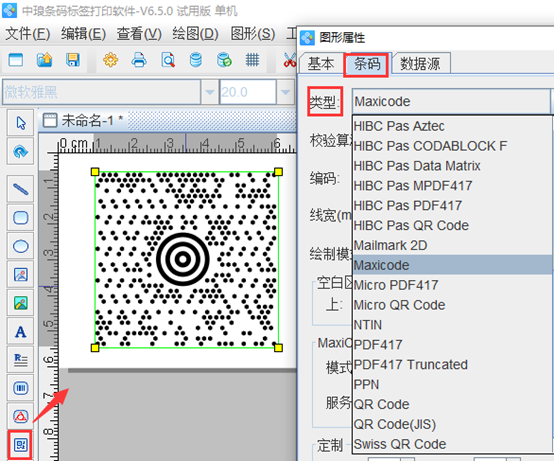Image resolution: width=554 pixels, height=461 pixels.
Task: Choose PDF417 barcode type
Action: pos(452,344)
